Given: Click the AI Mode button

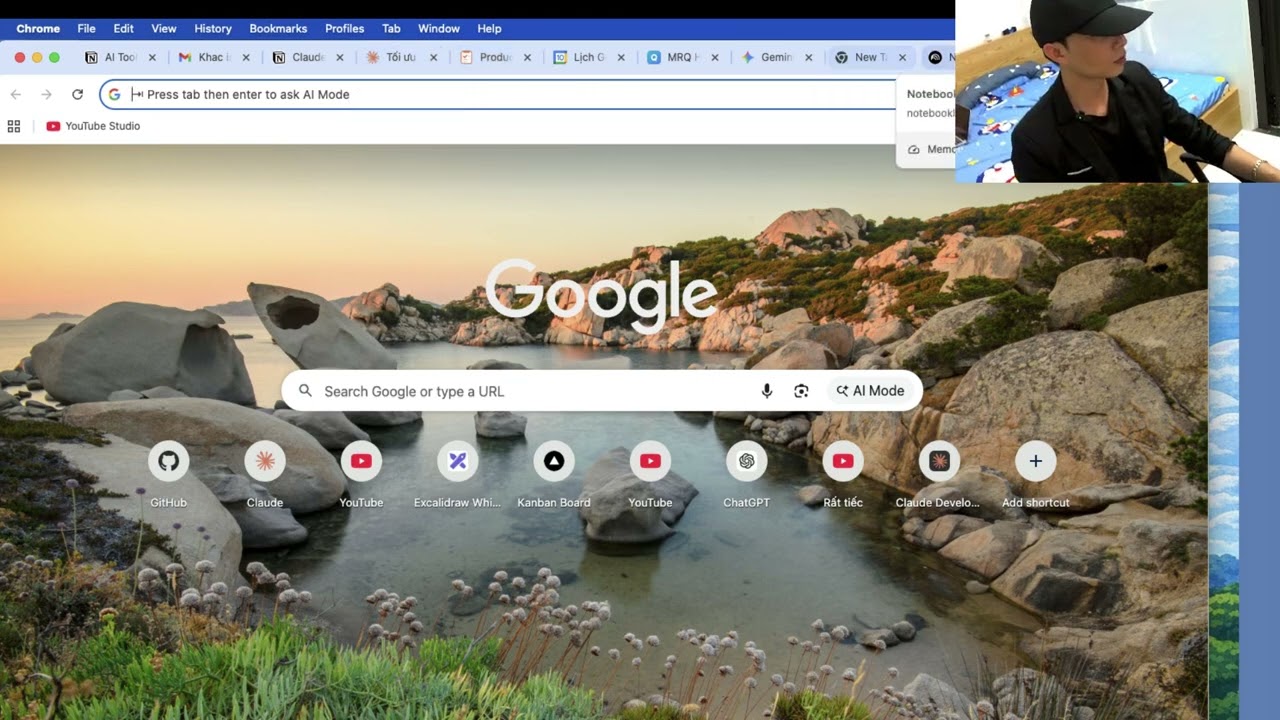Looking at the screenshot, I should click(x=870, y=391).
